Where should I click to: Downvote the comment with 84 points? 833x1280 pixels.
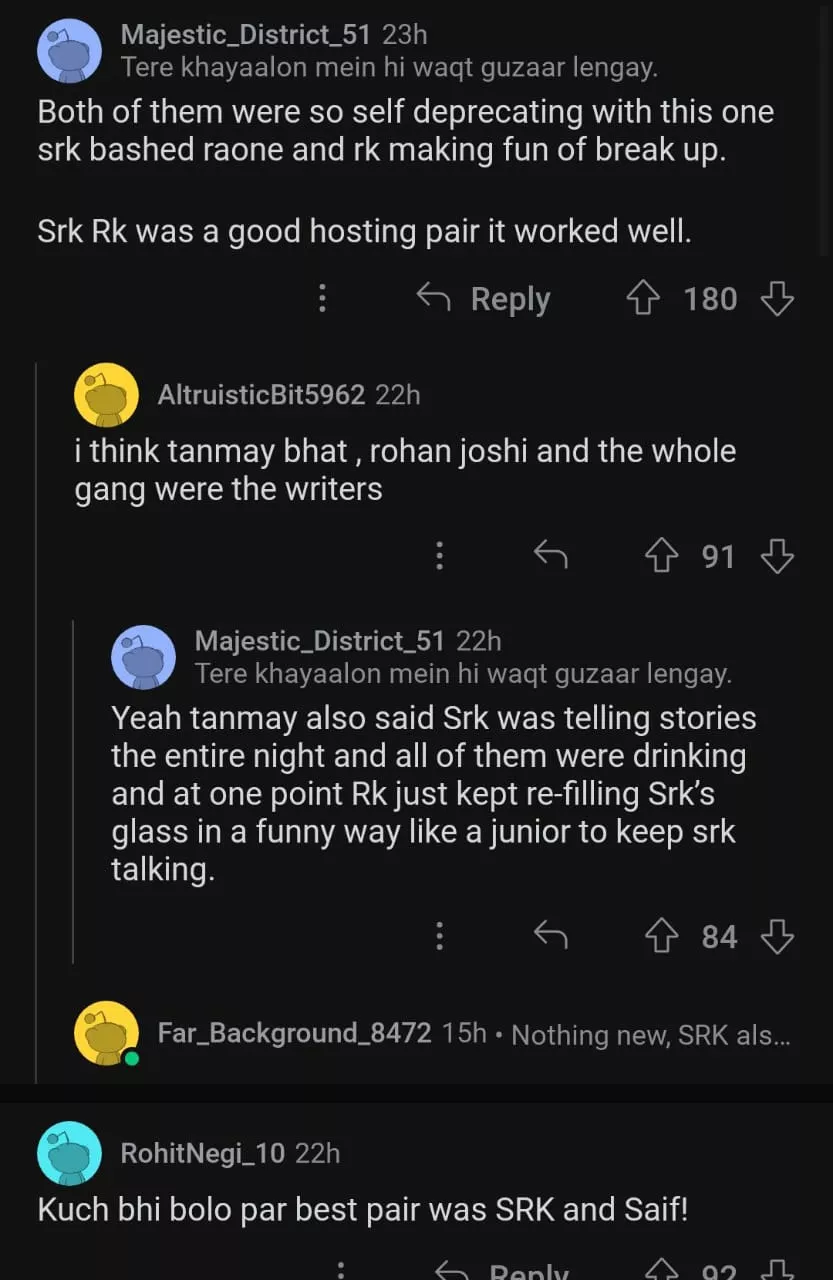point(777,936)
